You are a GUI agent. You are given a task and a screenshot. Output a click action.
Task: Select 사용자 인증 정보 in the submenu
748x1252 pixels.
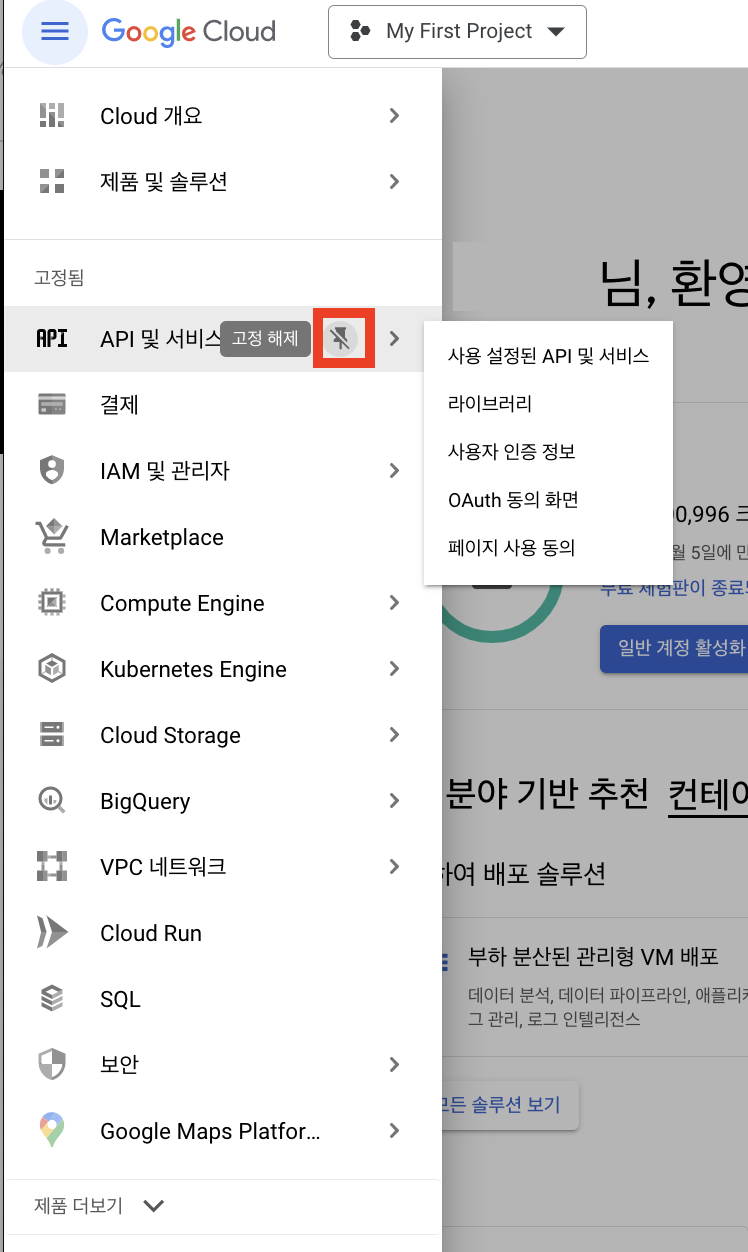coord(549,452)
